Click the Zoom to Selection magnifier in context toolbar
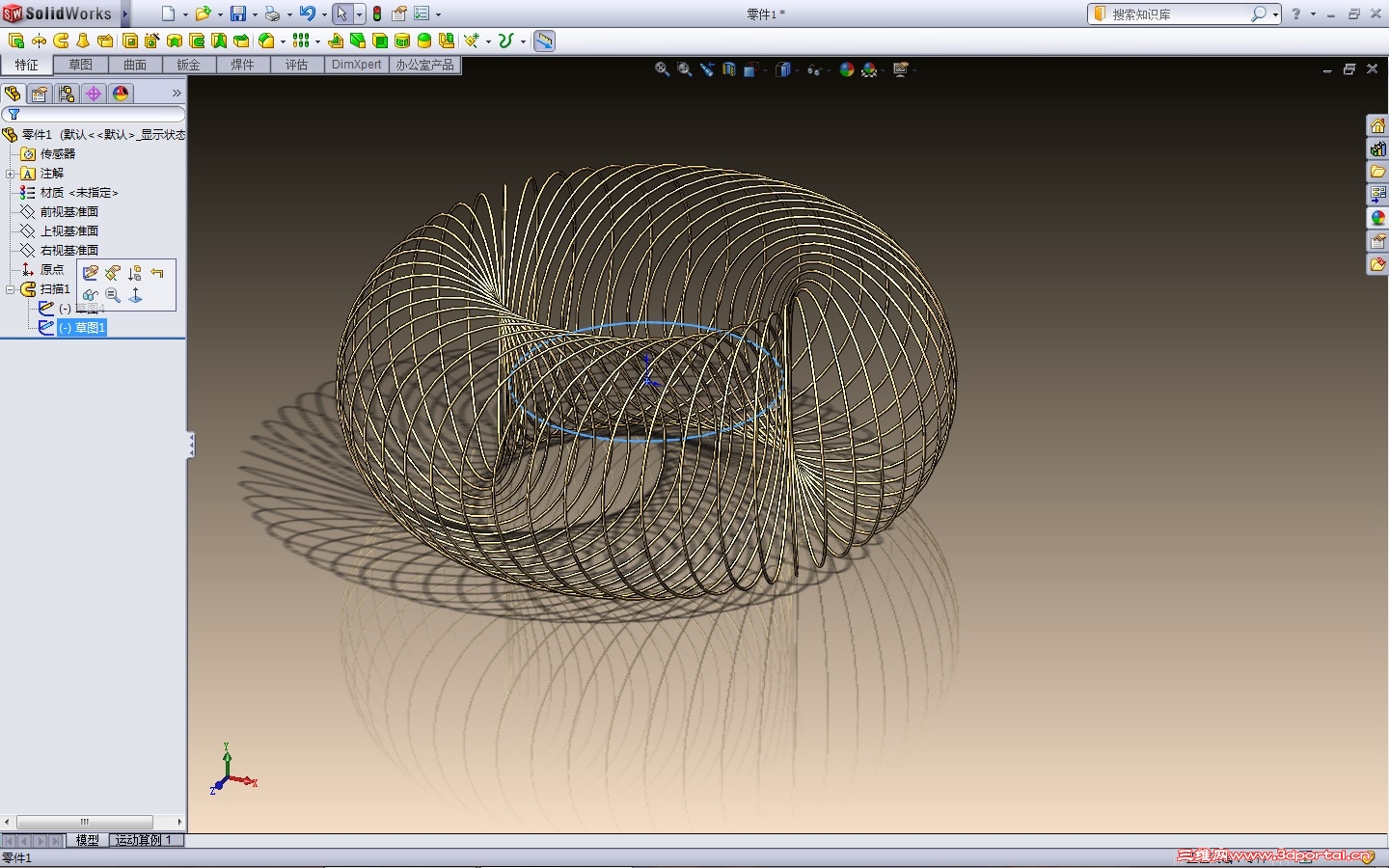This screenshot has height=868, width=1389. tap(113, 295)
